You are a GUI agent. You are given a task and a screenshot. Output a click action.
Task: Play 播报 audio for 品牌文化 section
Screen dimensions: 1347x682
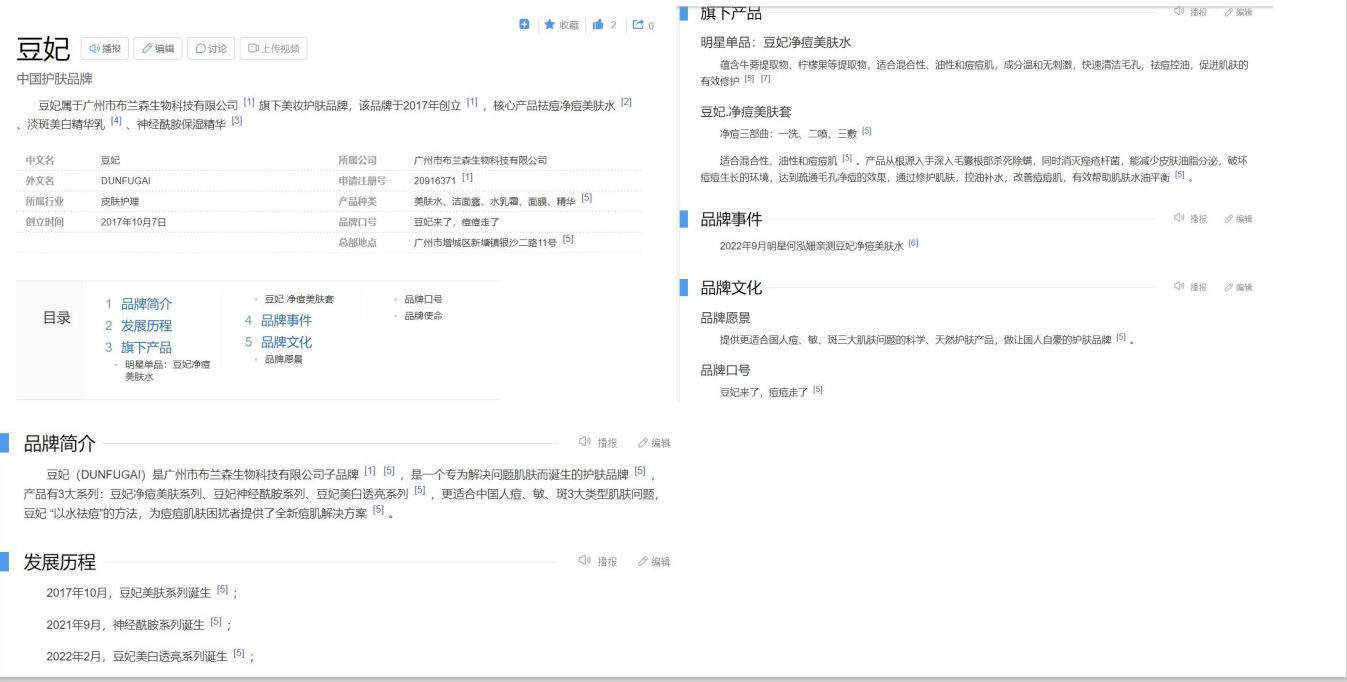[1191, 288]
